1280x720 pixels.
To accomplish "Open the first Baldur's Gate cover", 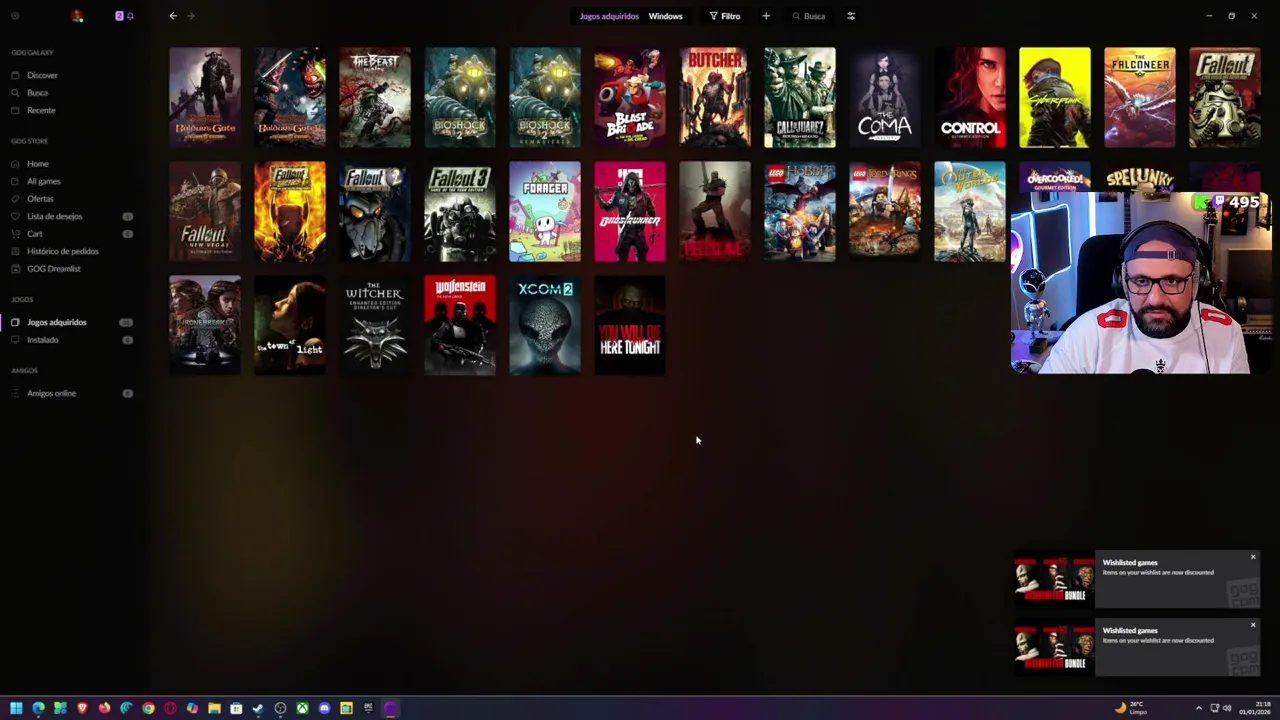I will 205,97.
